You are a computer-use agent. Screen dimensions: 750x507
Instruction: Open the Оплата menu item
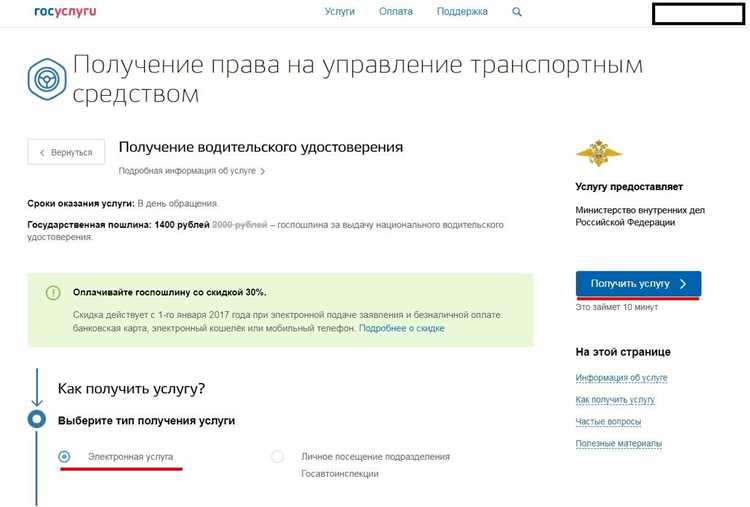[x=396, y=11]
